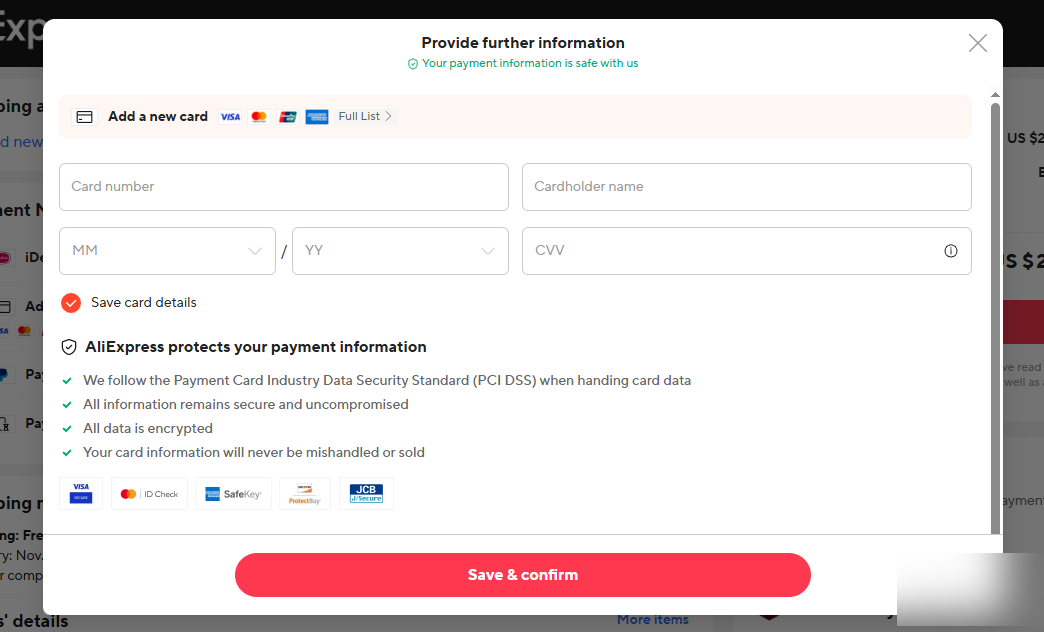Click the Discover ProtectBuy badge
The width and height of the screenshot is (1044, 632).
pos(304,494)
